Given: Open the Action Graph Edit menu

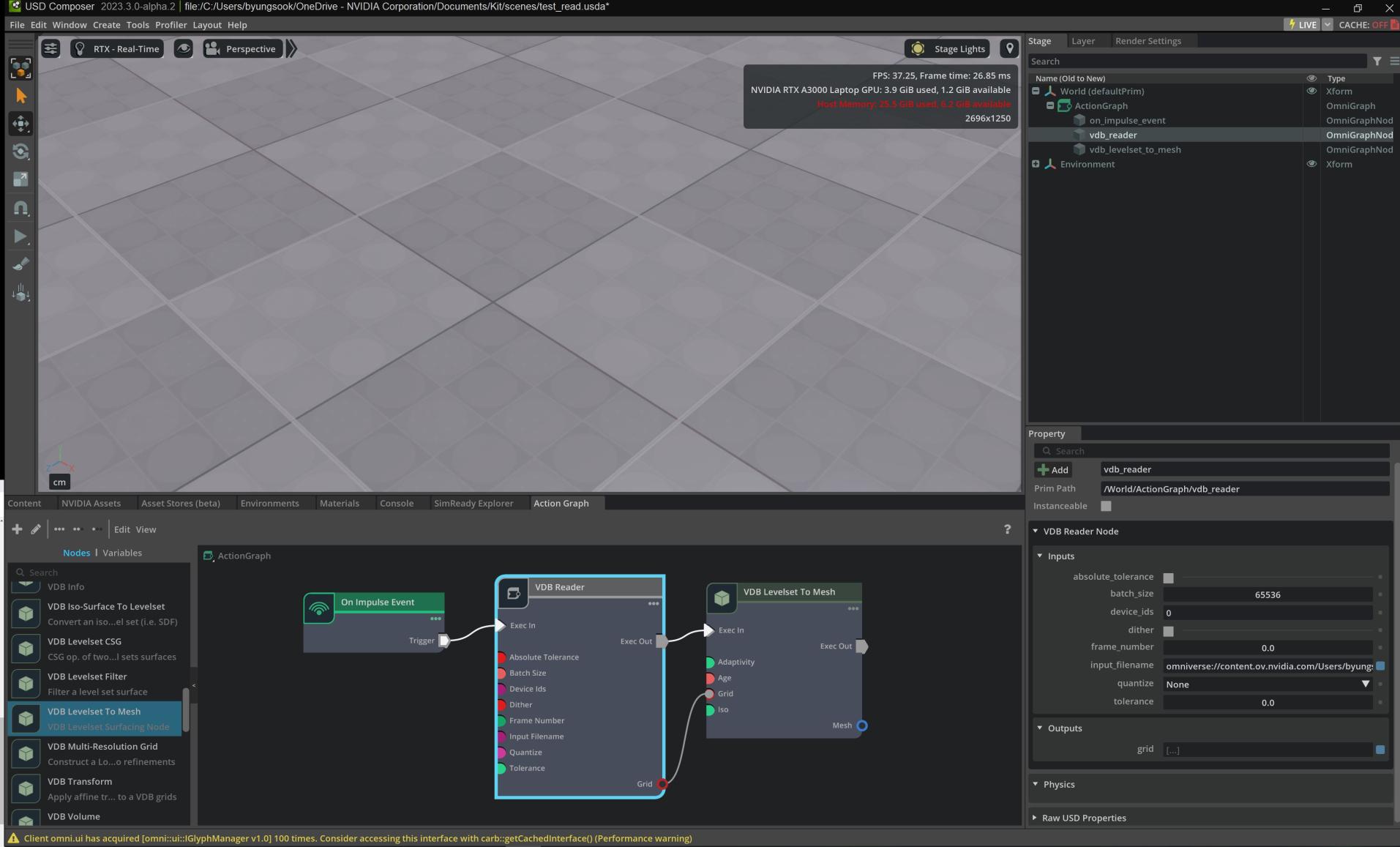Looking at the screenshot, I should click(122, 530).
